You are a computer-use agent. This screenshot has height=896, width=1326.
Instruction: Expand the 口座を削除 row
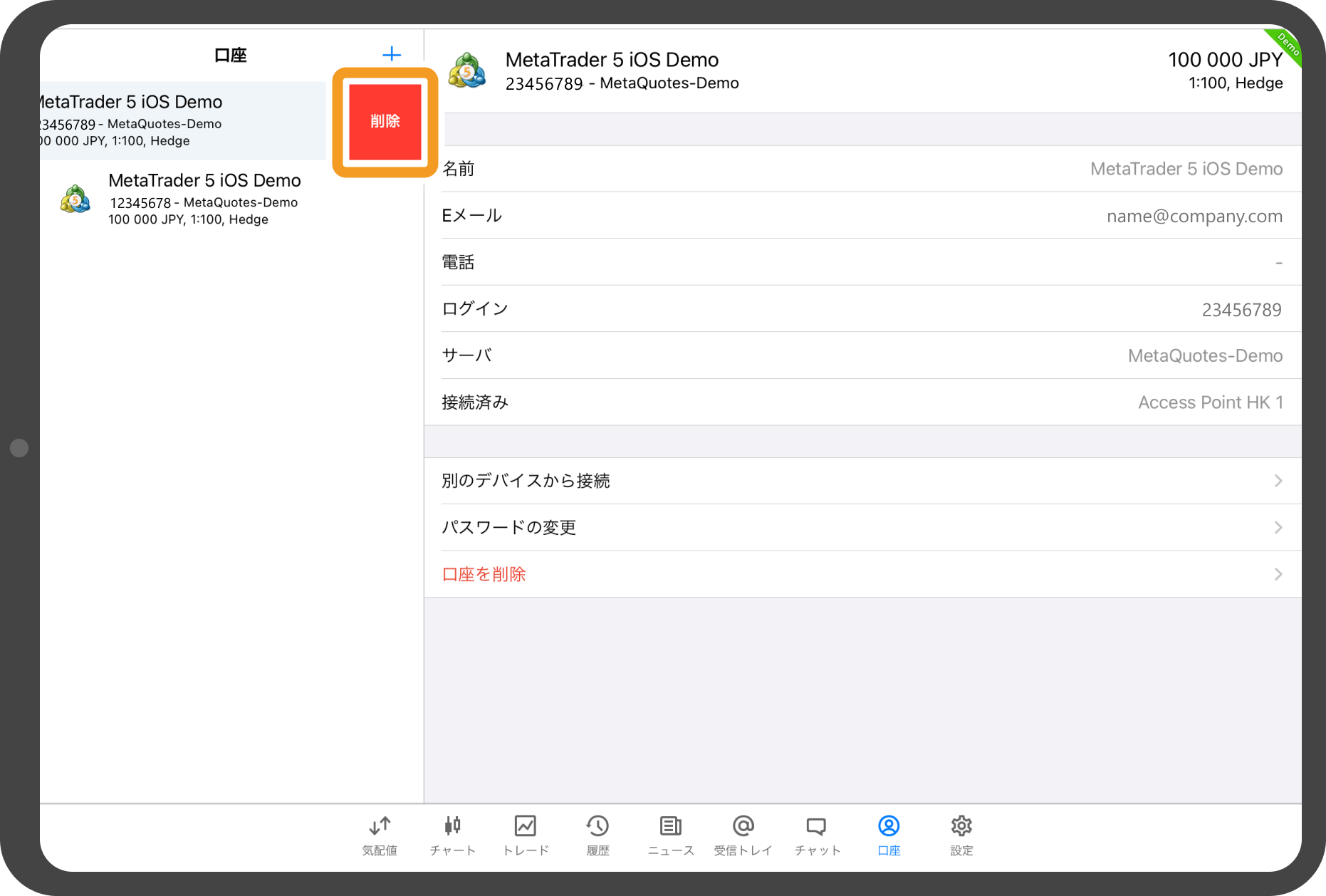(x=1277, y=574)
